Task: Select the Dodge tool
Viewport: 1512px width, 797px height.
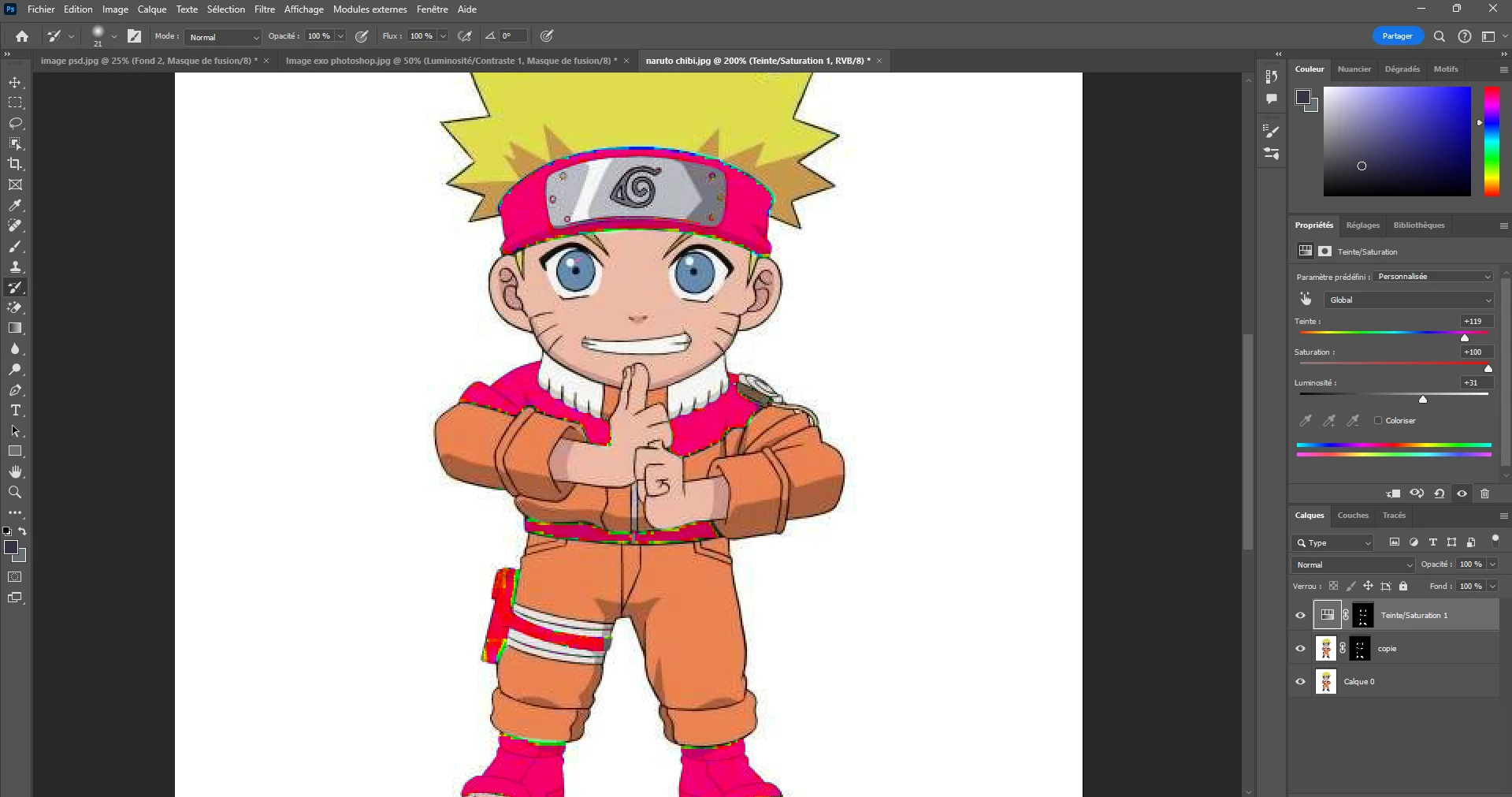Action: pos(15,370)
